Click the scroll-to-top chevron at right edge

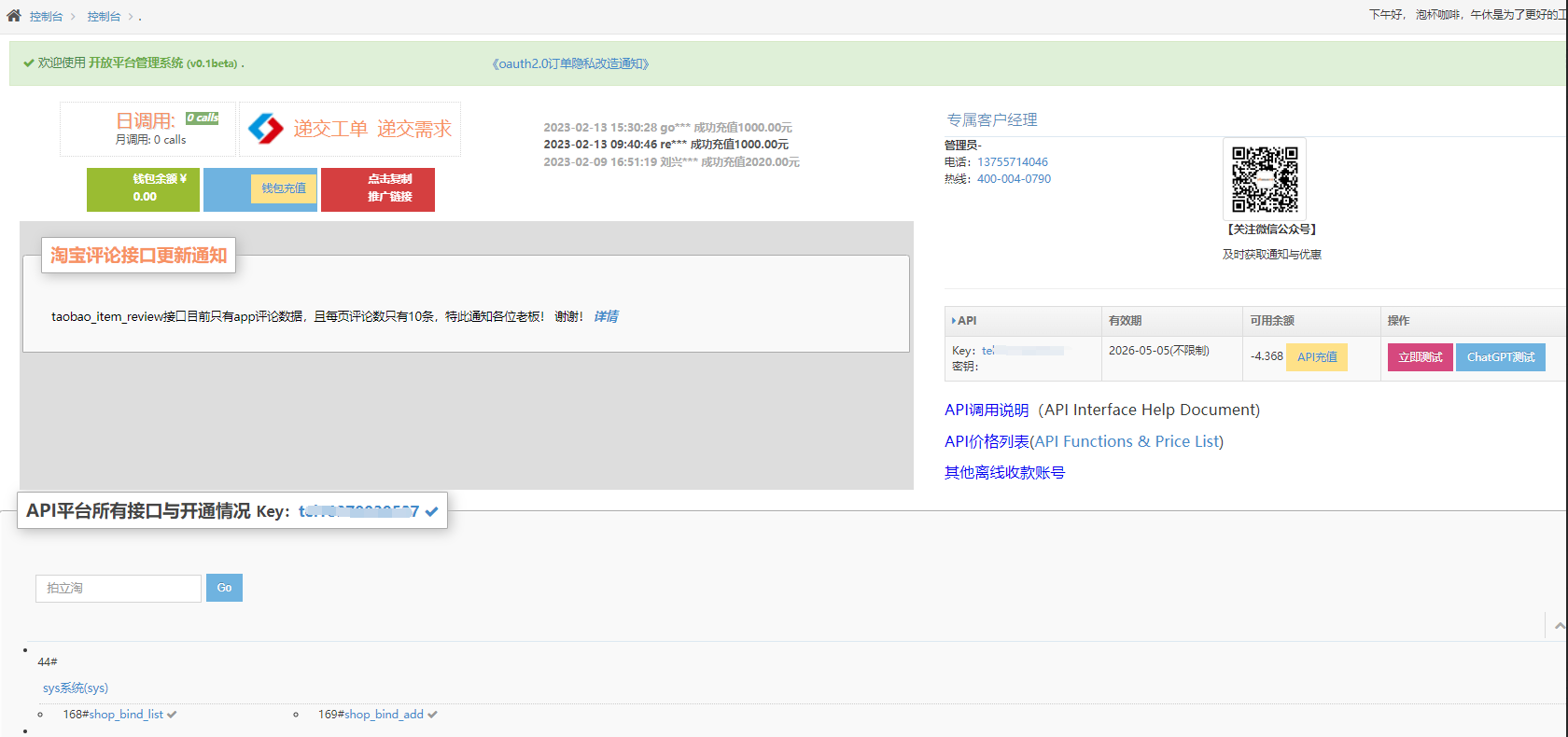click(1559, 626)
